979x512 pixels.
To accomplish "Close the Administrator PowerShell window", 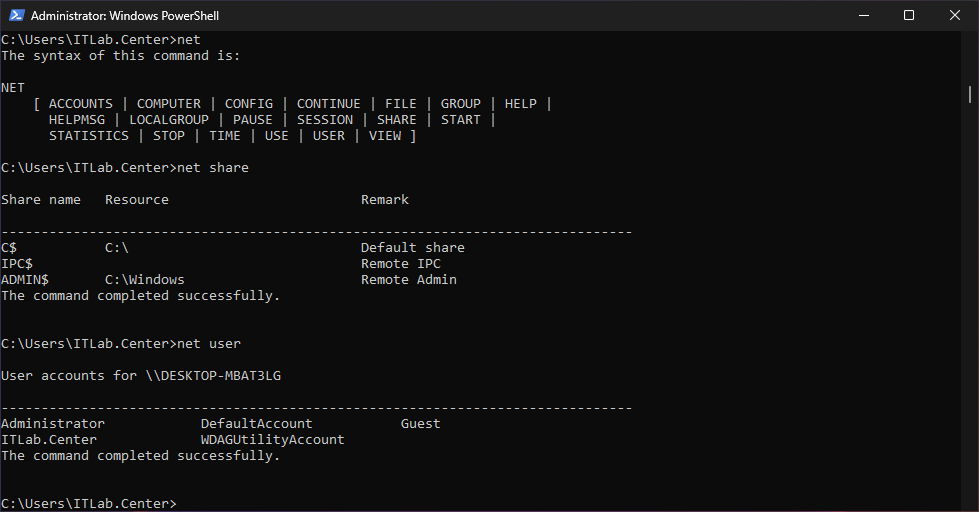I will coord(955,15).
